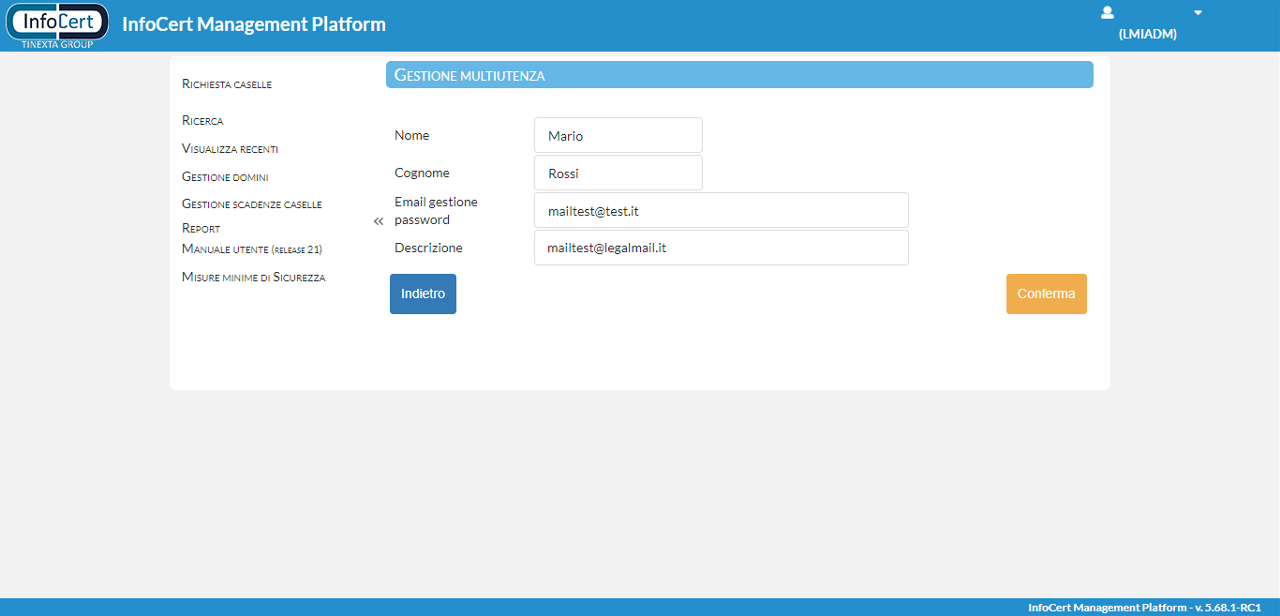Viewport: 1280px width, 616px height.
Task: Go to the Ricerca menu item
Action: (203, 121)
